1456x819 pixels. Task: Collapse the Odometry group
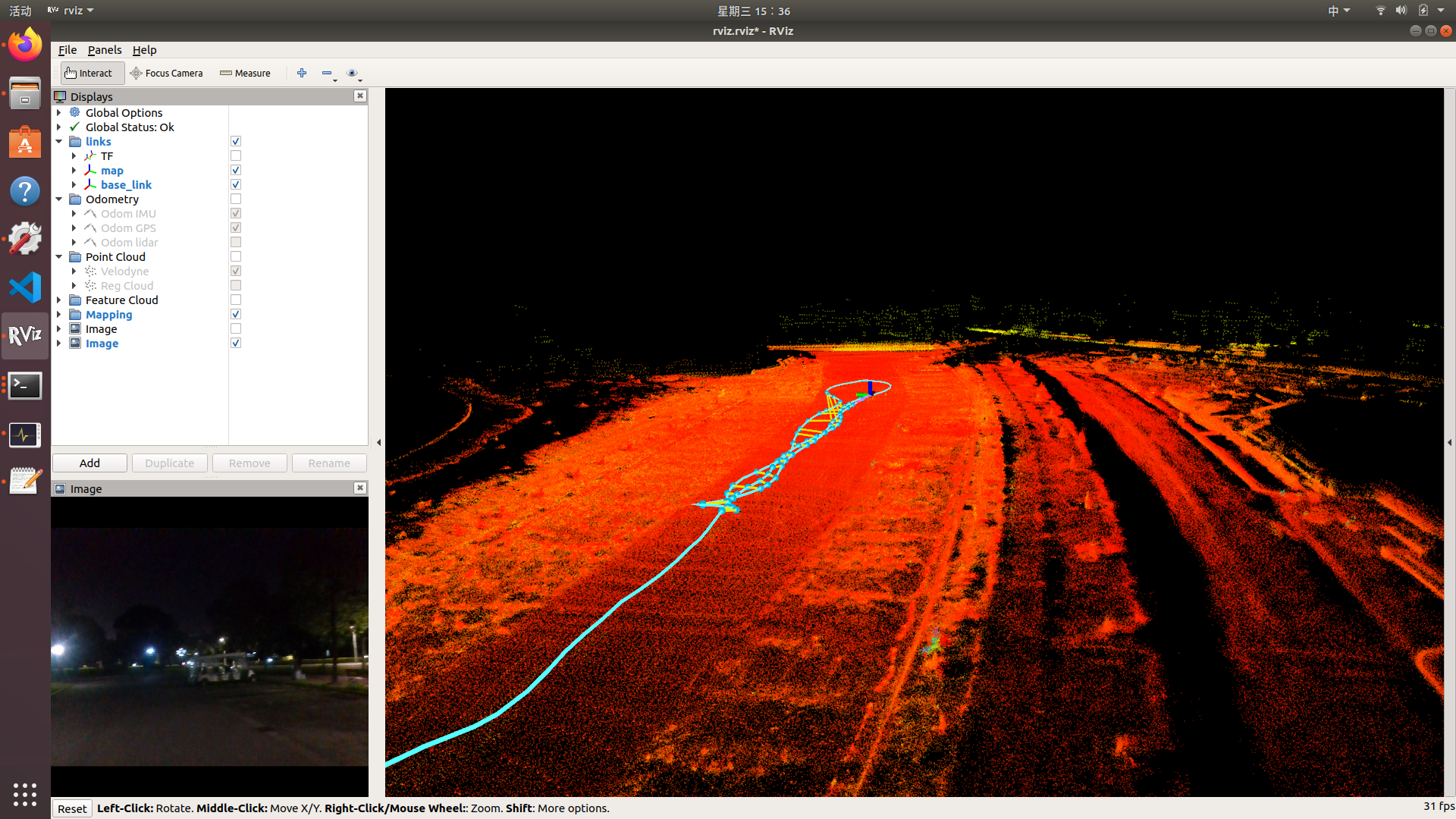point(59,199)
